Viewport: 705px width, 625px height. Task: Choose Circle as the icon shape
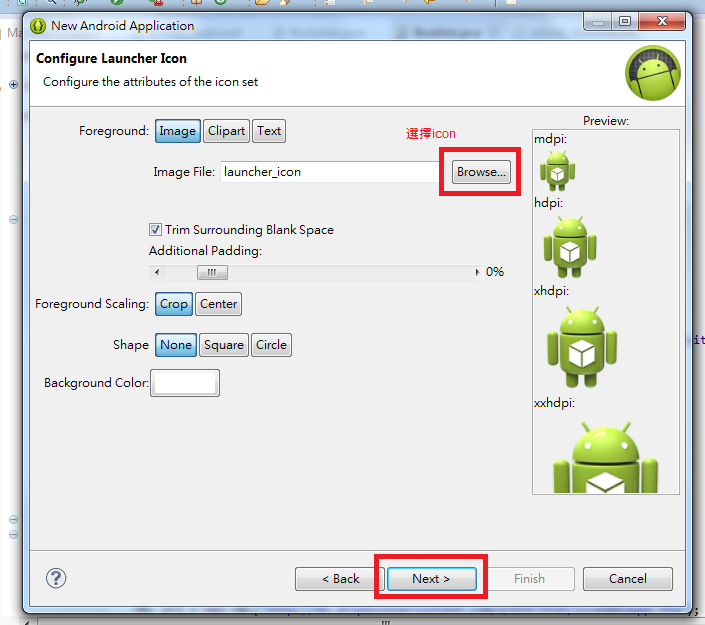coord(271,345)
